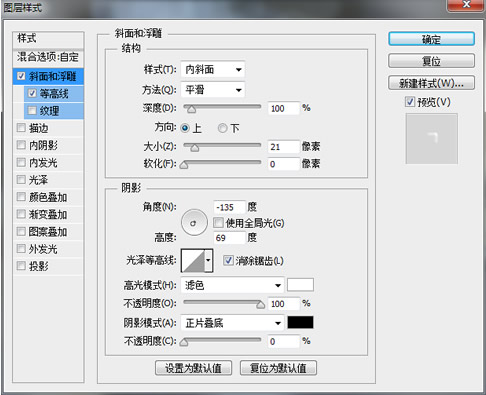
Task: Expand the 高光模式 滤色 dropdown
Action: [232, 285]
